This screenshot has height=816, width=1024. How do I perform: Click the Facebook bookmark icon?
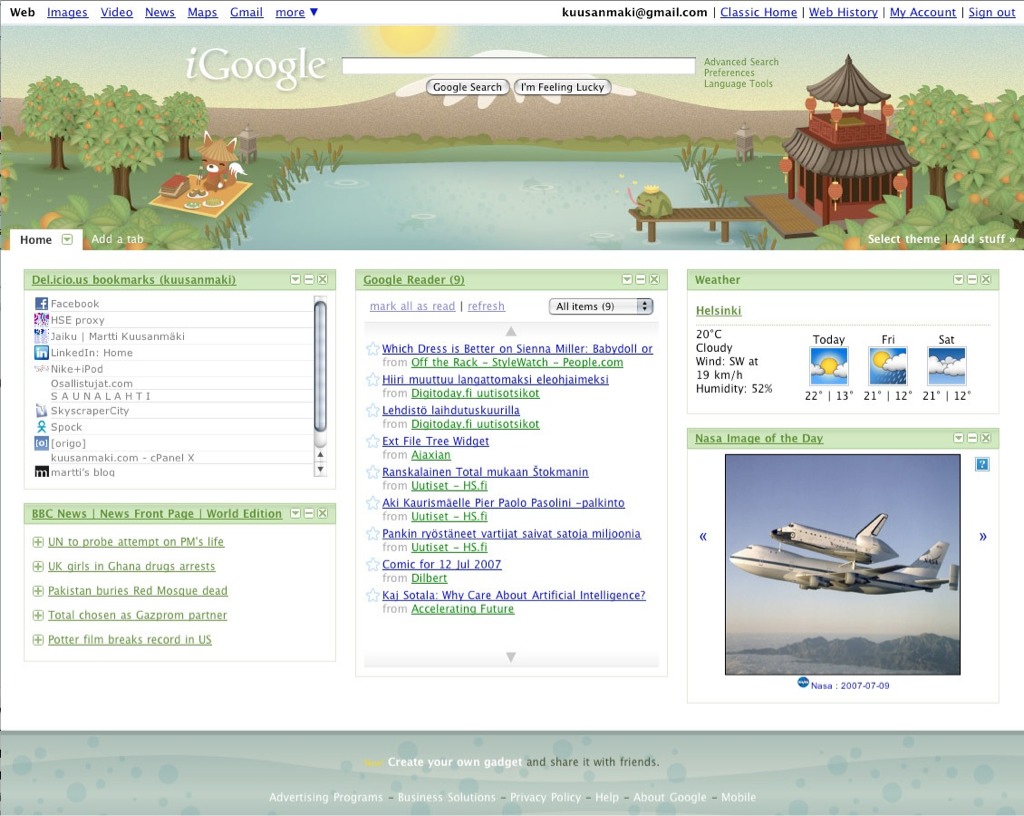pyautogui.click(x=41, y=304)
